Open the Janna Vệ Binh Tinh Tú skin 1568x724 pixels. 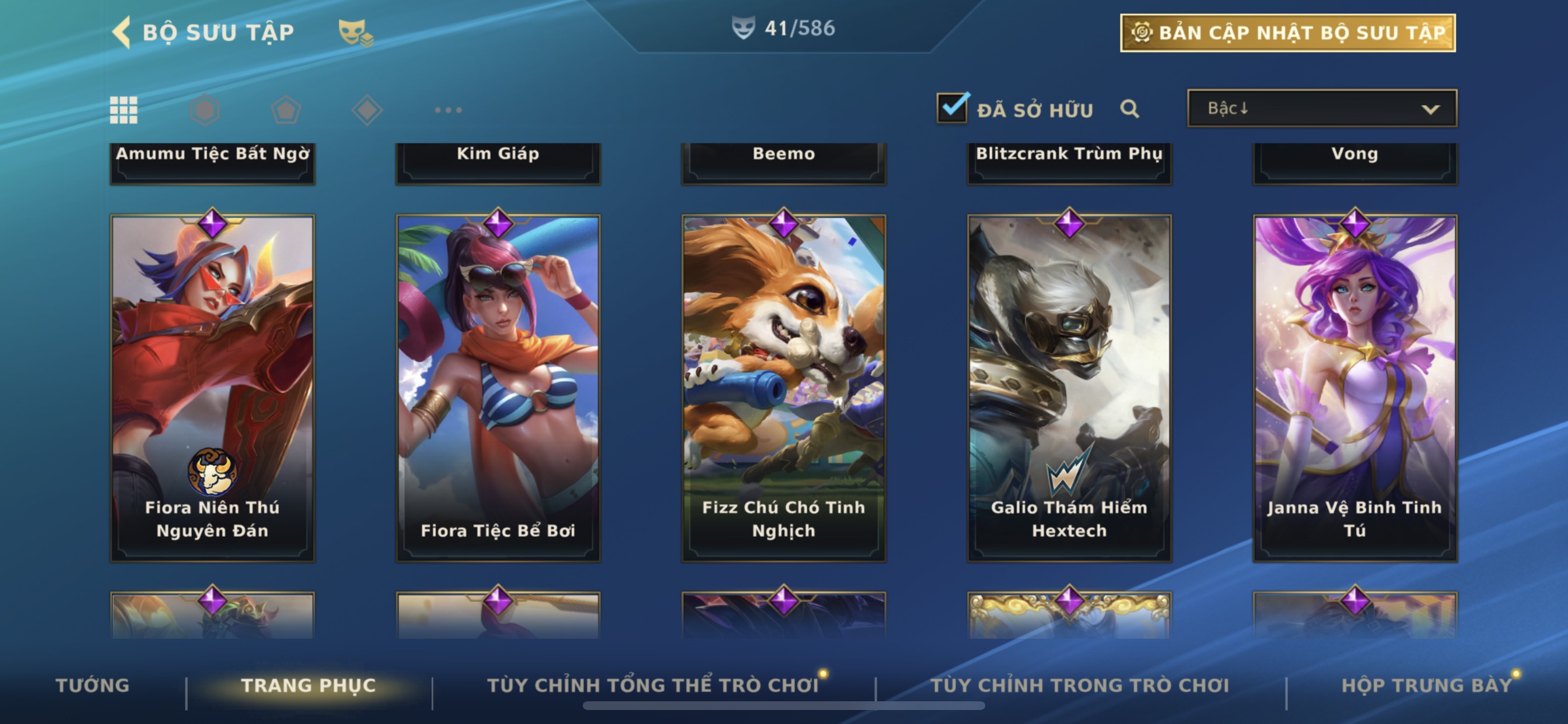point(1355,388)
